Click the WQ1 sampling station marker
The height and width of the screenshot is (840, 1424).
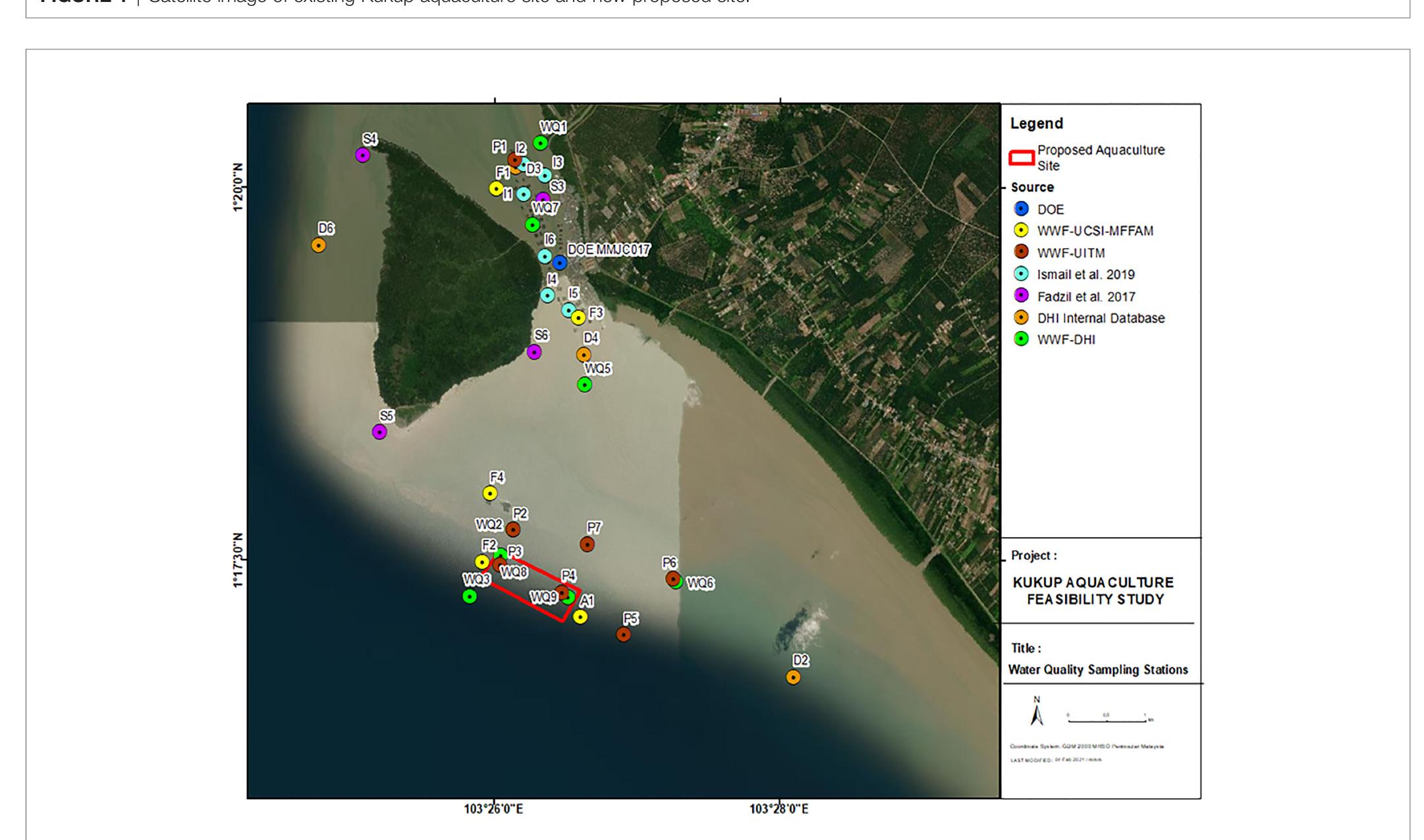pyautogui.click(x=541, y=142)
